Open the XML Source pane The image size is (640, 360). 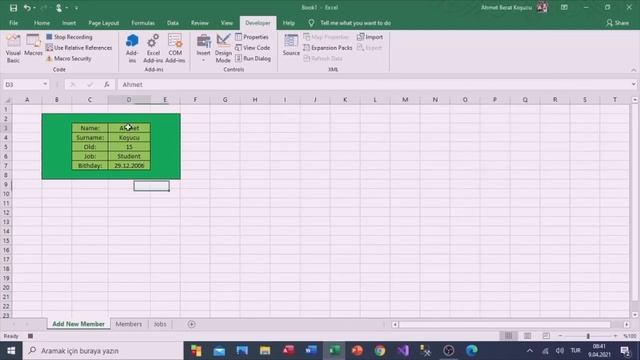pyautogui.click(x=291, y=45)
